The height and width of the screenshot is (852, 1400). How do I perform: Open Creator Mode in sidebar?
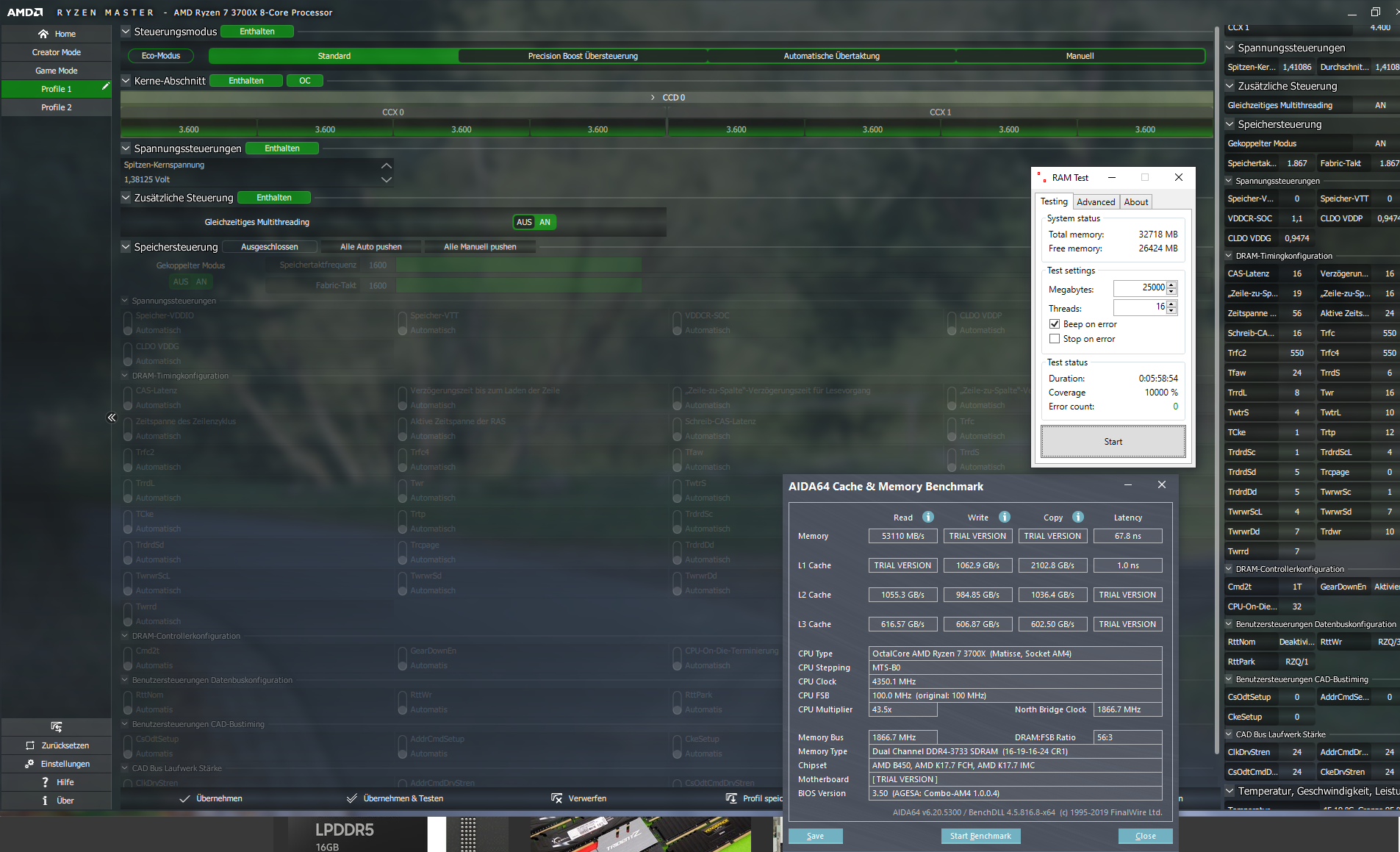(57, 52)
